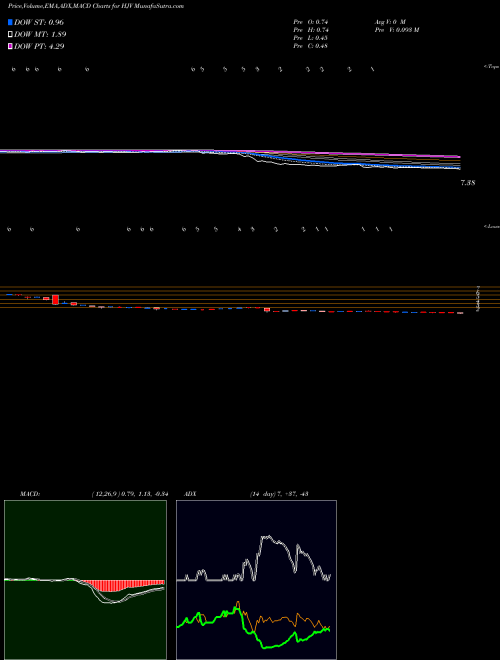
Task: Click the 'ADX' panel heading
Action: pyautogui.click(x=190, y=494)
